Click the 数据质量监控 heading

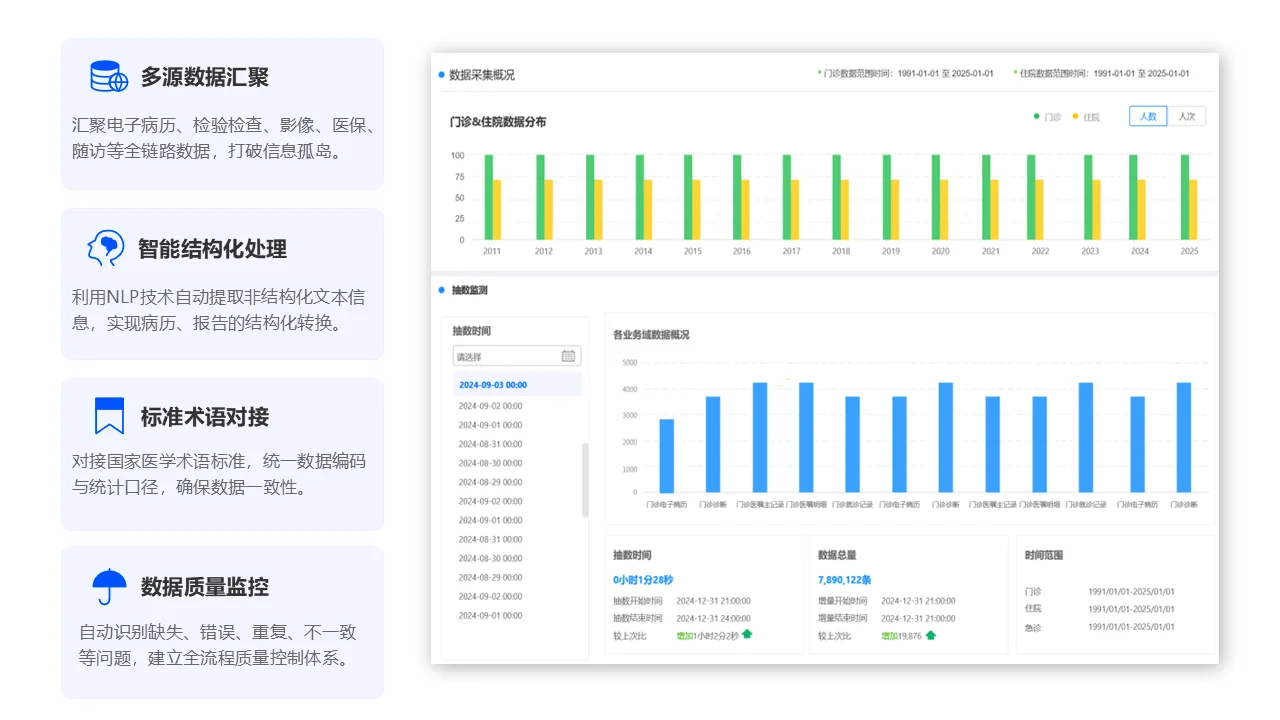pos(204,587)
